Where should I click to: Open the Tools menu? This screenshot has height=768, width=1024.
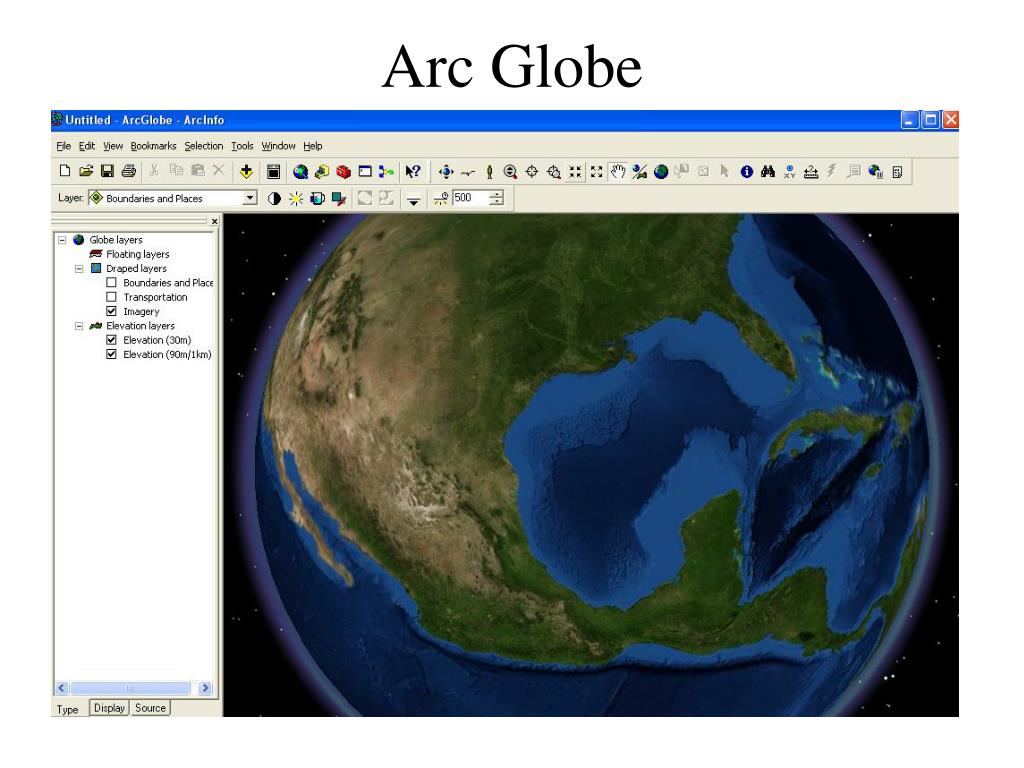[x=242, y=146]
